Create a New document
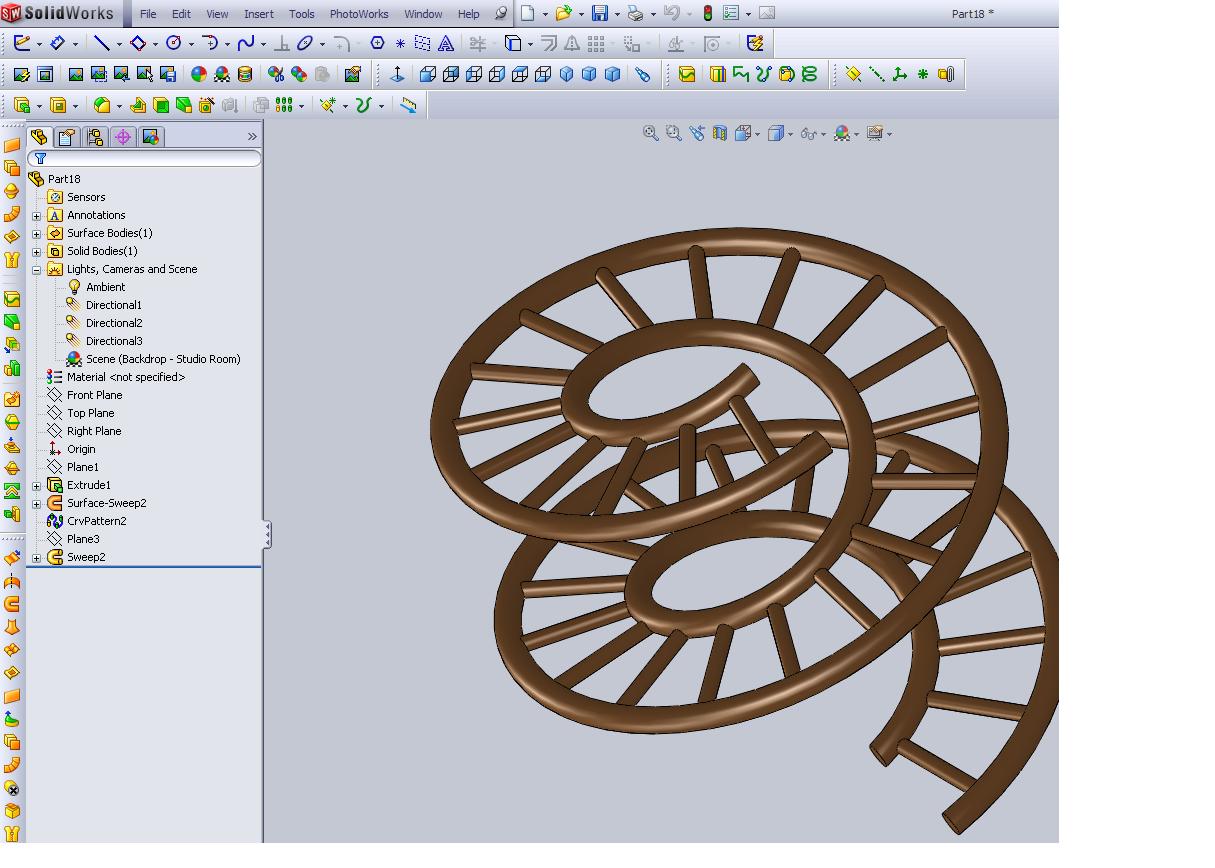 click(527, 13)
